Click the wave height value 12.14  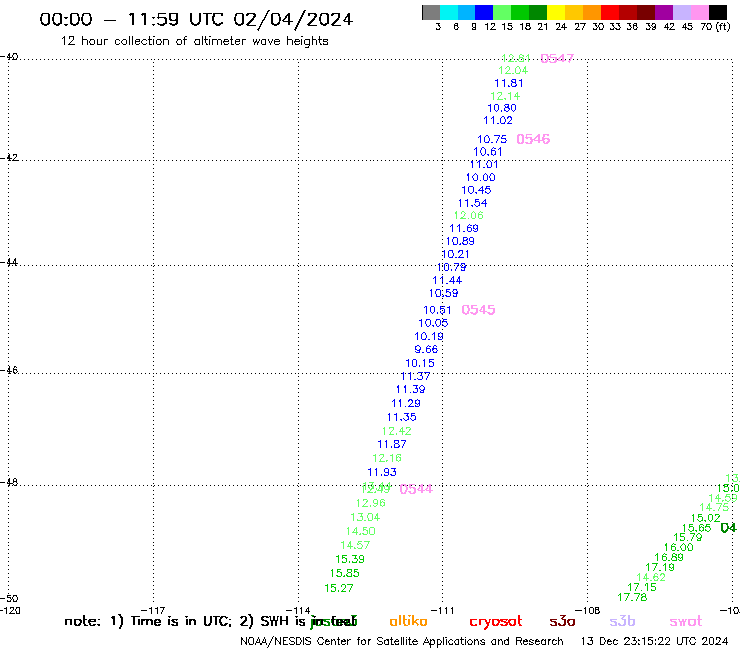tap(505, 96)
